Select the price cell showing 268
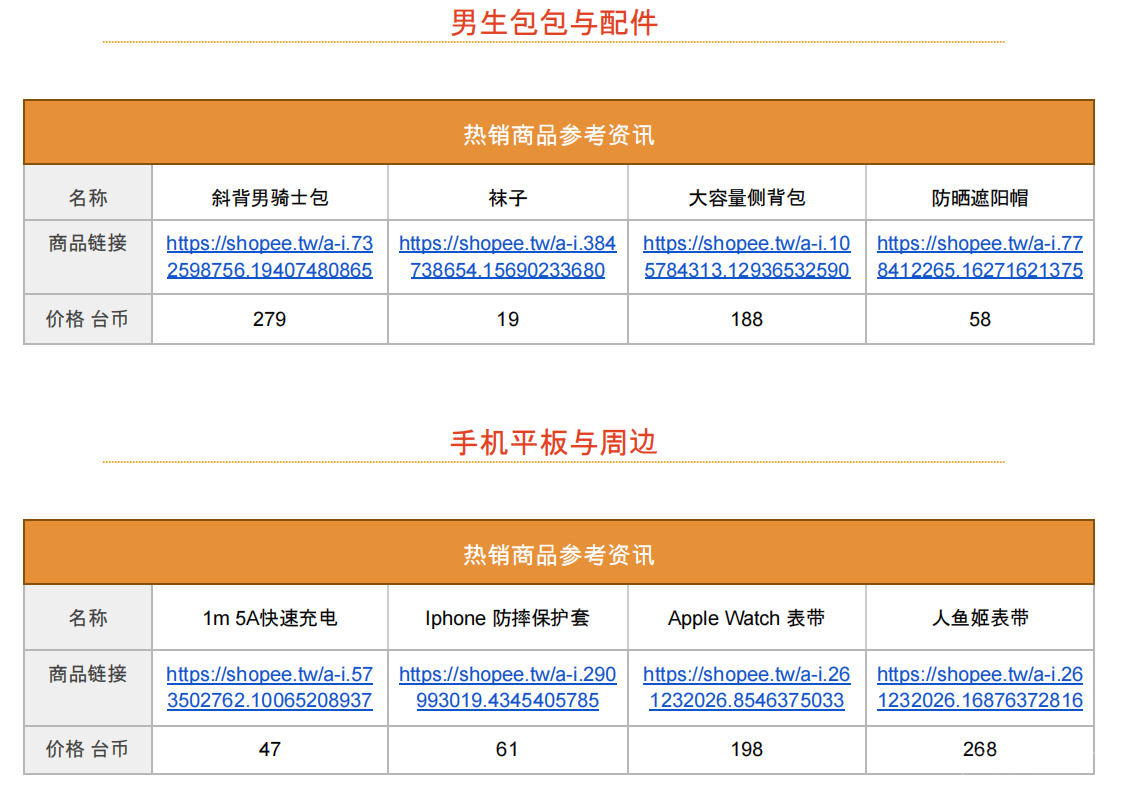Screen dimensions: 1122x799 [x=979, y=749]
